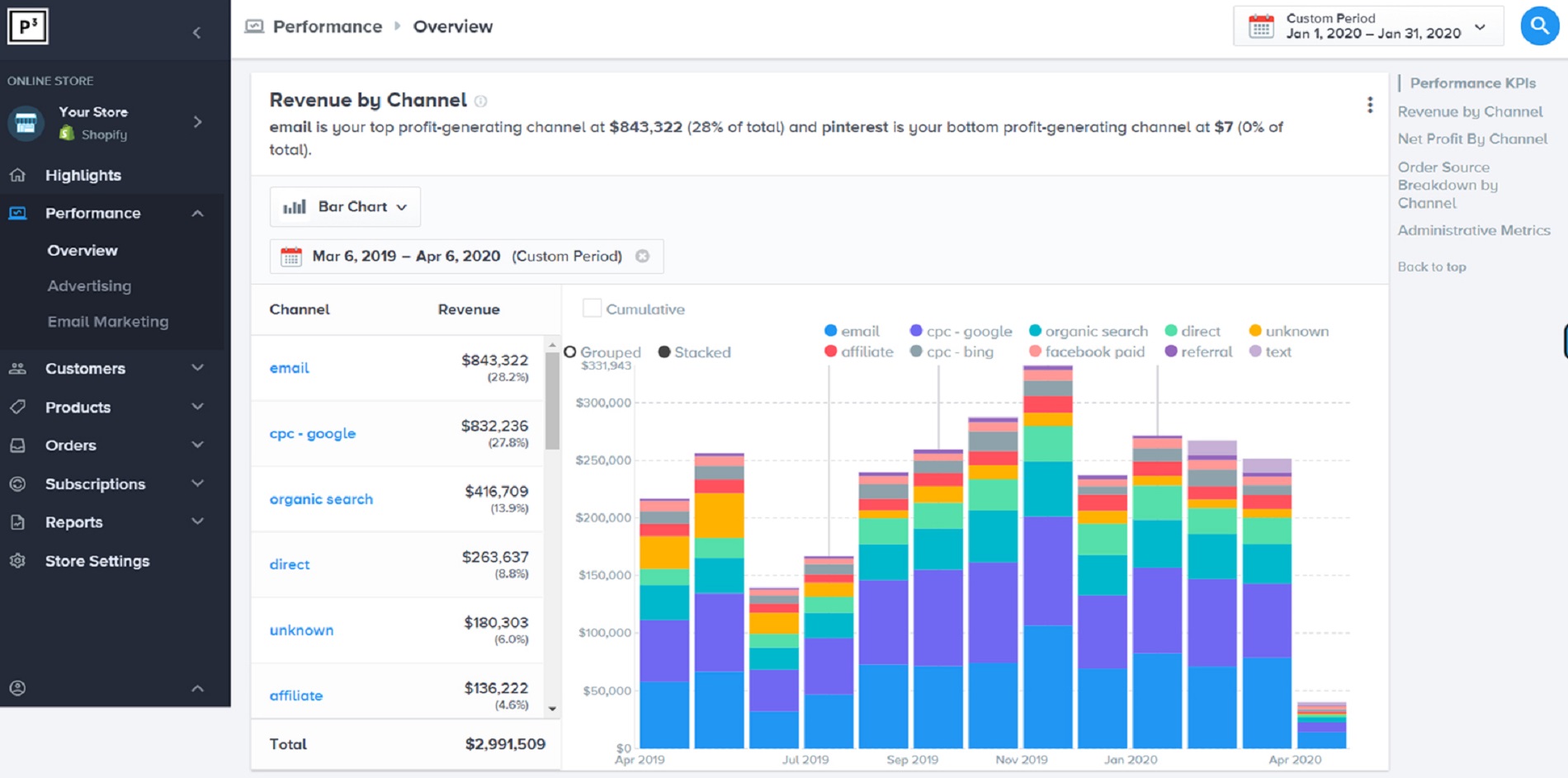Click the Performance monitor icon in the sidebar
Image resolution: width=1568 pixels, height=778 pixels.
click(x=17, y=213)
